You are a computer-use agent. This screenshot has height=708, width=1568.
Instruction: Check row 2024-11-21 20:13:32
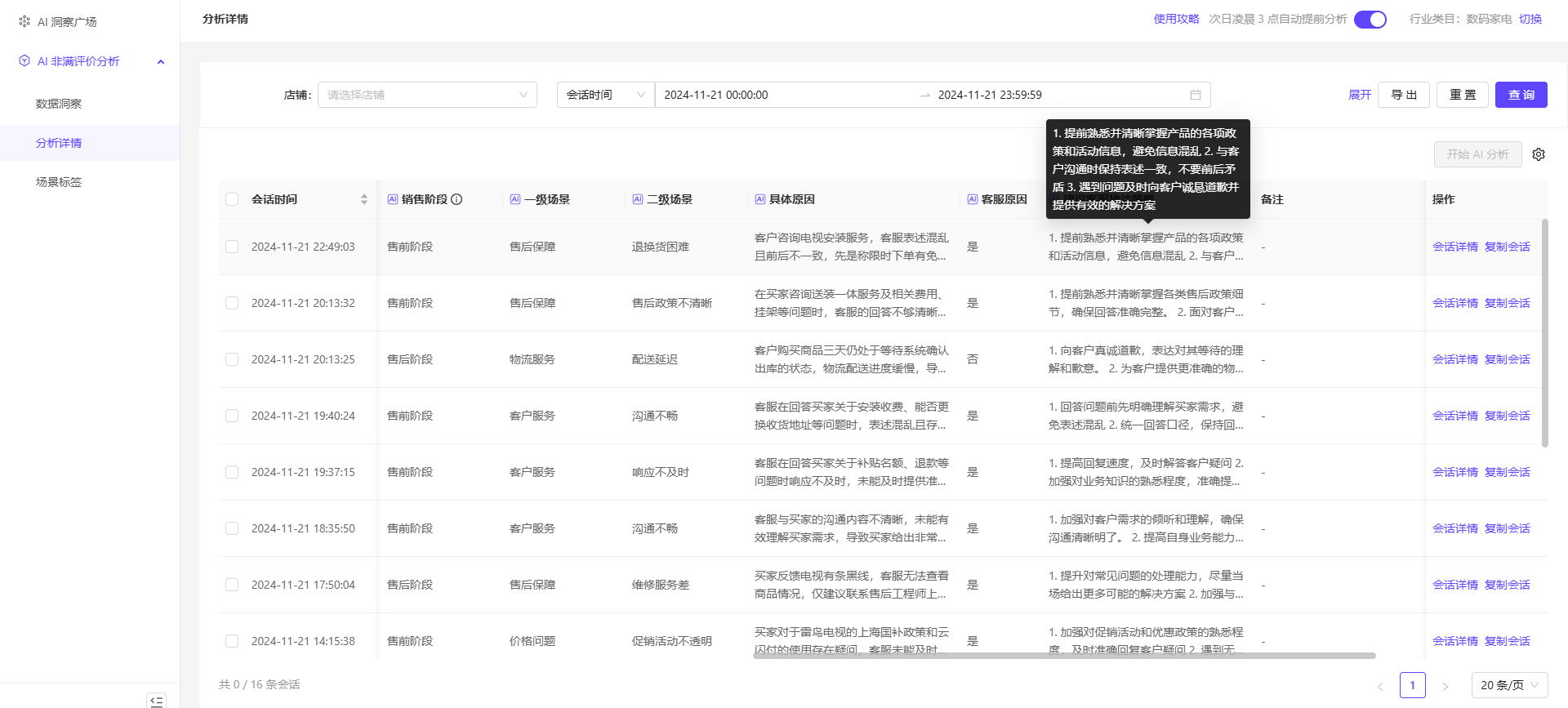coord(232,303)
